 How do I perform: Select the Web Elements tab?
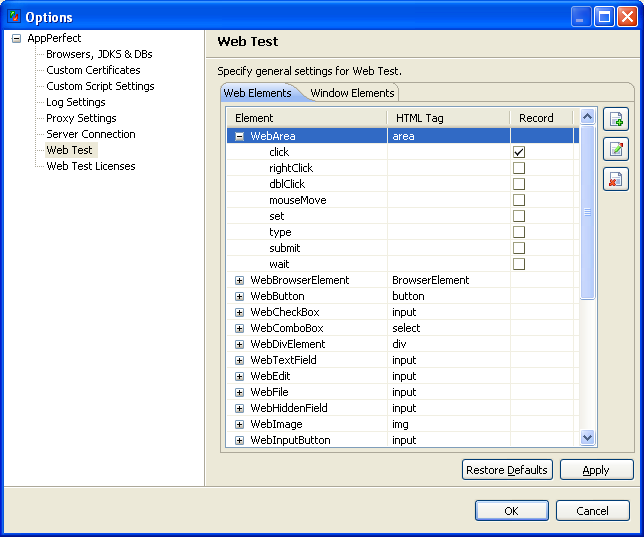pos(257,93)
